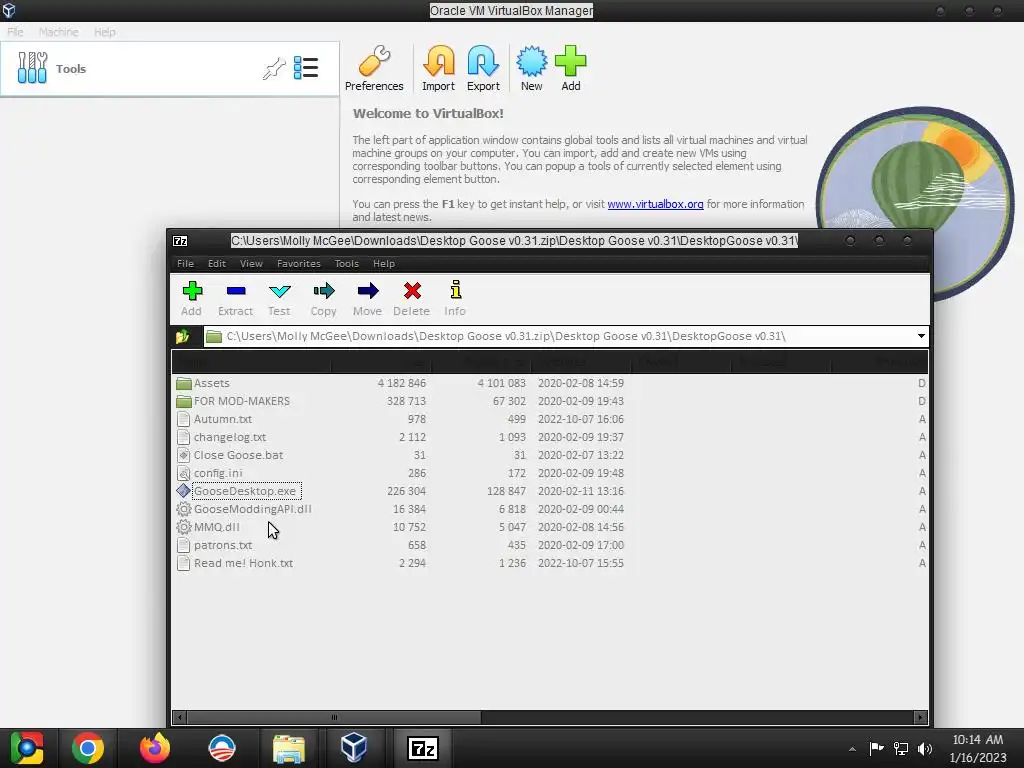Select config.ini file

tap(218, 473)
